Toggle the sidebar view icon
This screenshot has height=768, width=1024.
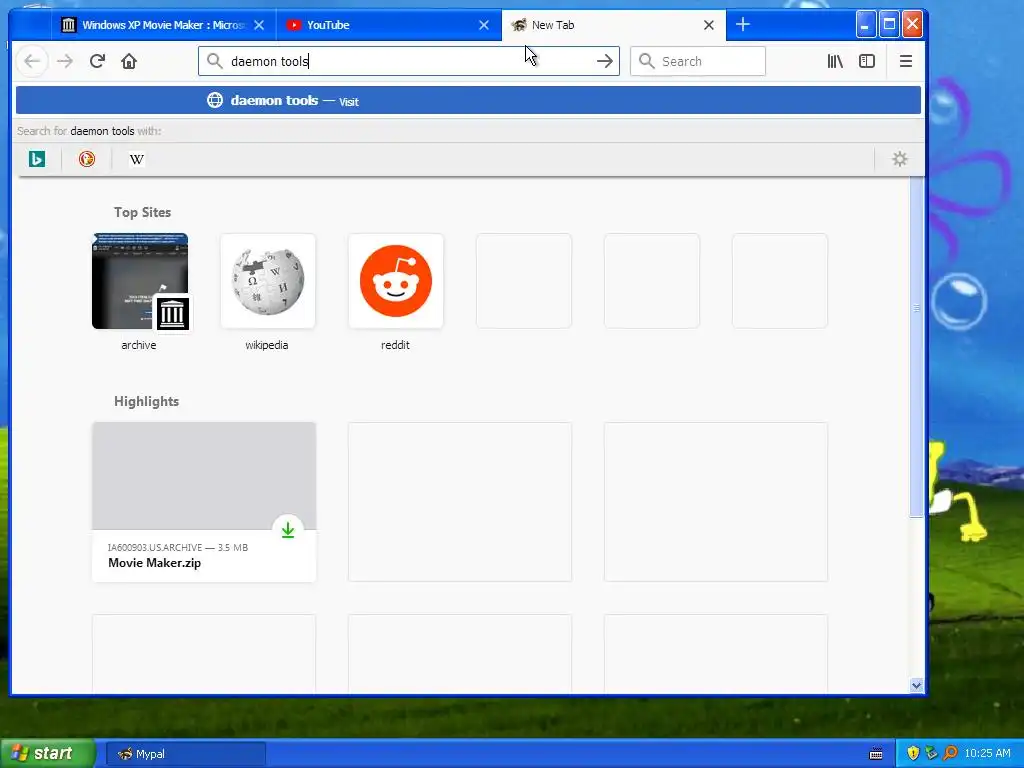(x=867, y=61)
